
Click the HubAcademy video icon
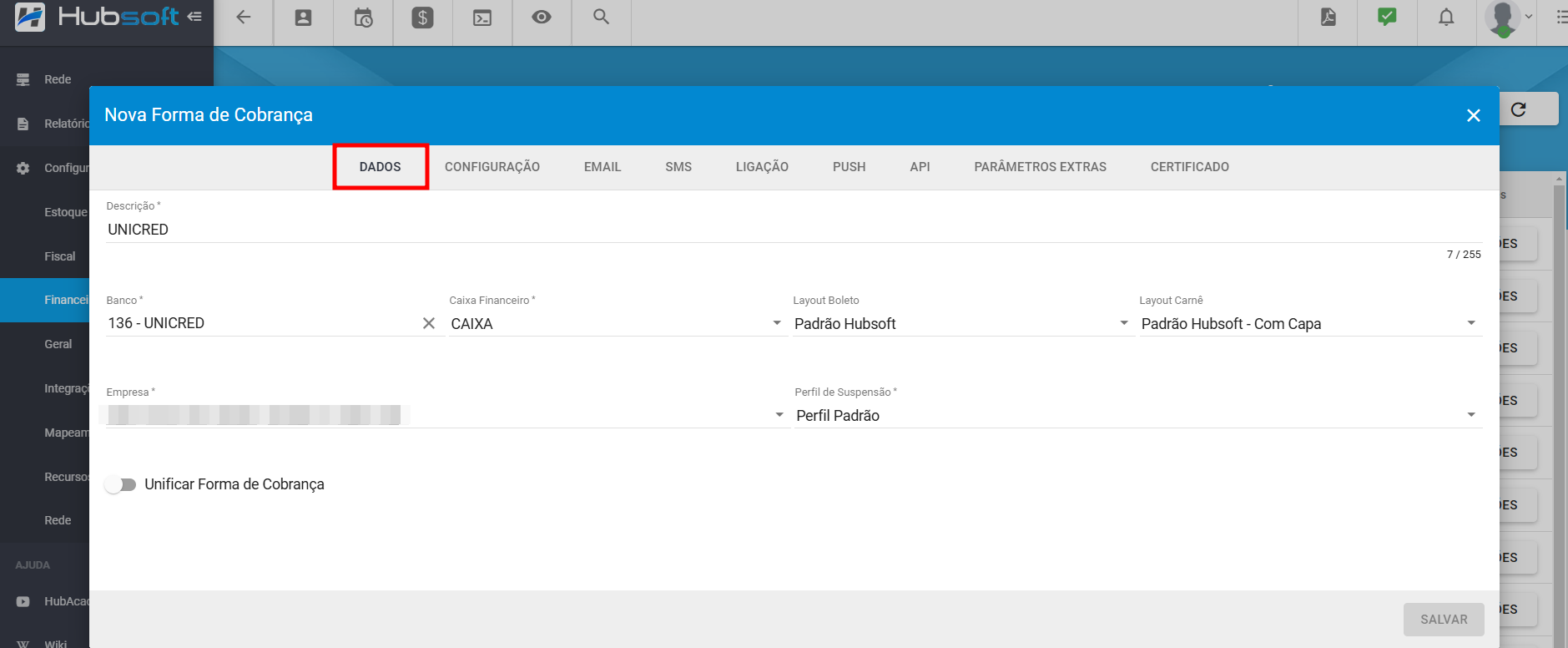coord(23,601)
